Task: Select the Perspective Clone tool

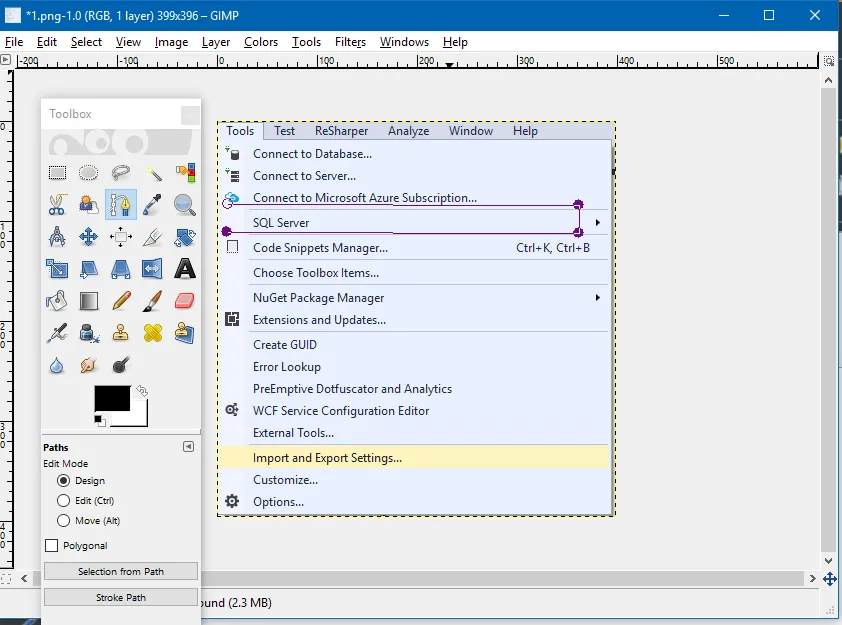Action: (x=185, y=333)
